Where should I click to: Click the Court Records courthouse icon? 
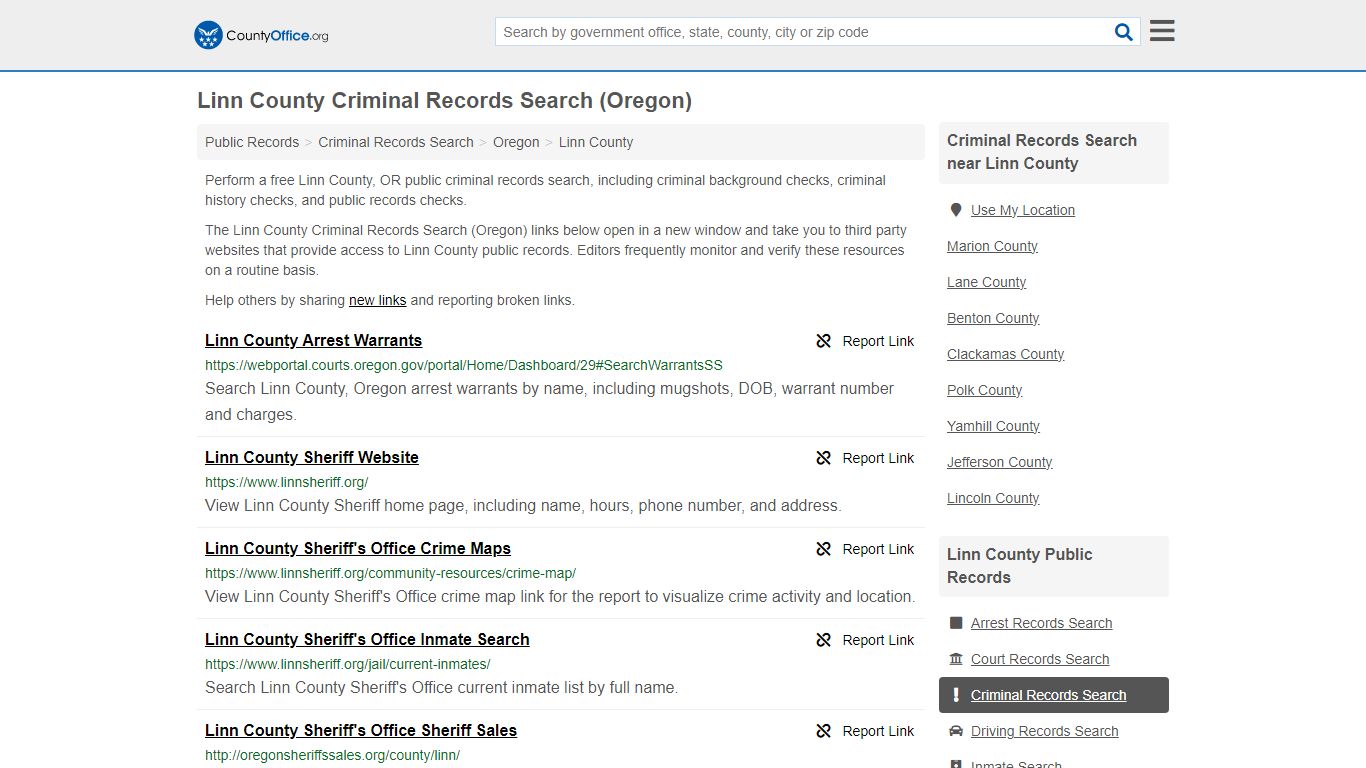956,659
